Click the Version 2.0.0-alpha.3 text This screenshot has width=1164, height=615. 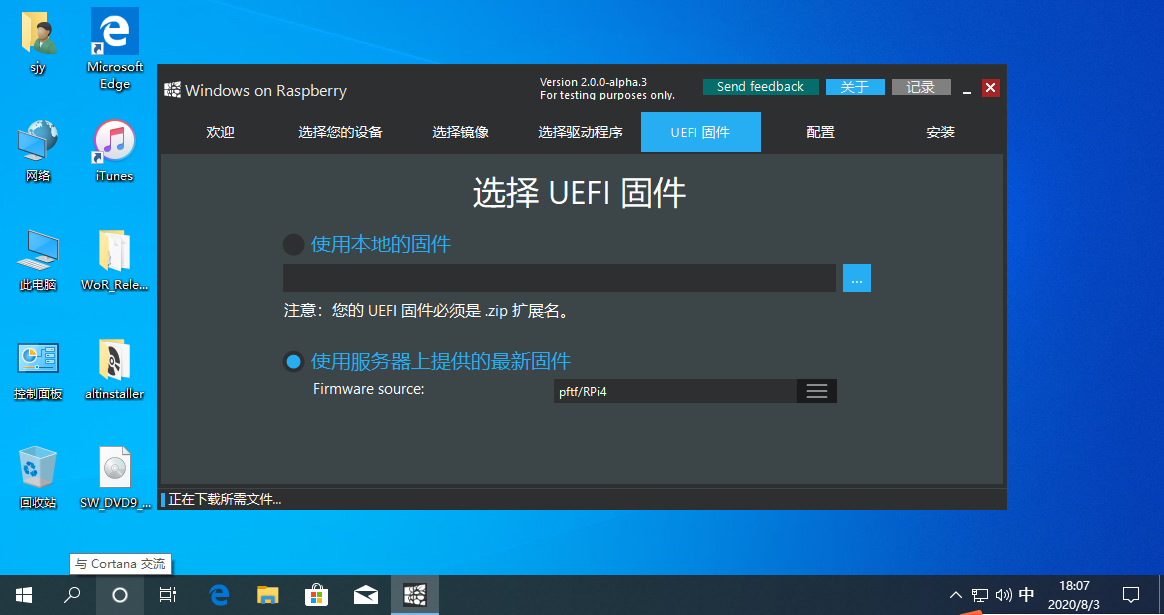(x=593, y=82)
